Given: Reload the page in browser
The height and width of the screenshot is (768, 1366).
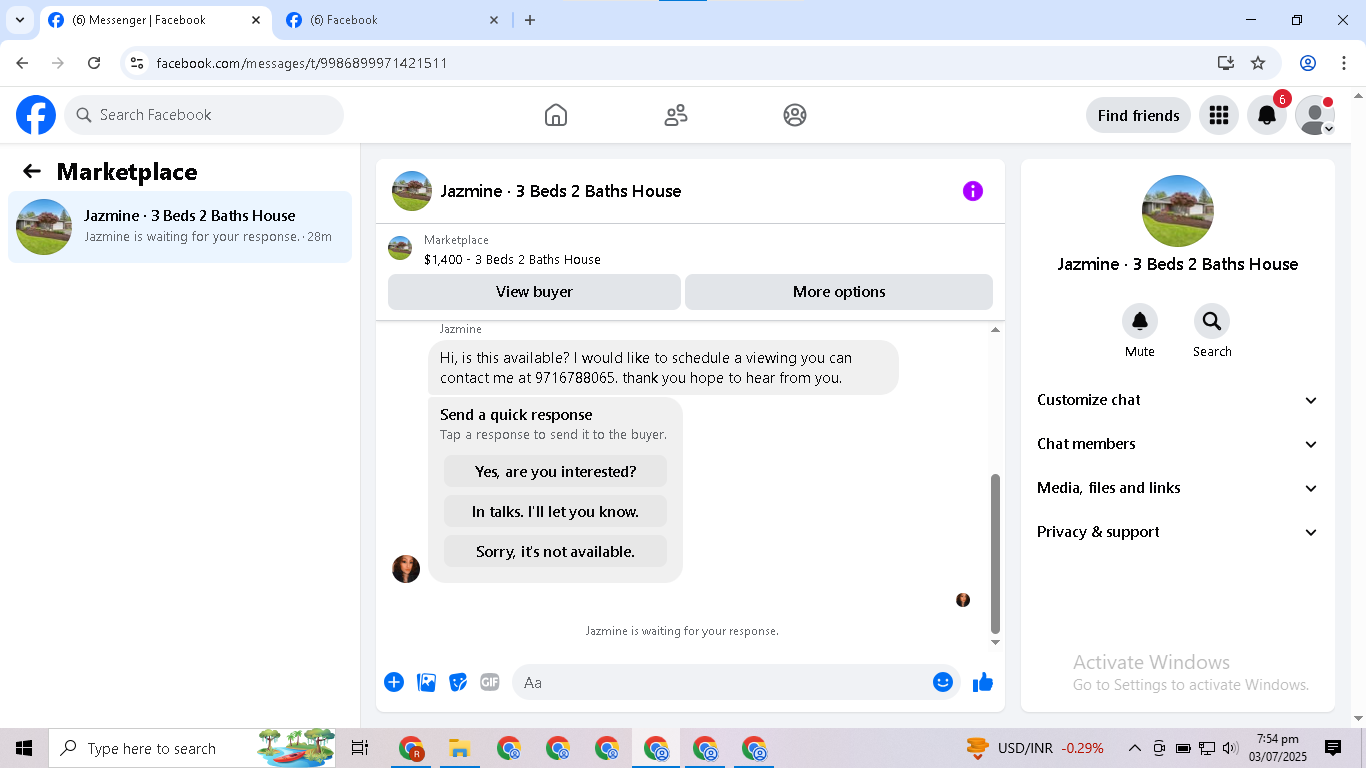Looking at the screenshot, I should (94, 63).
